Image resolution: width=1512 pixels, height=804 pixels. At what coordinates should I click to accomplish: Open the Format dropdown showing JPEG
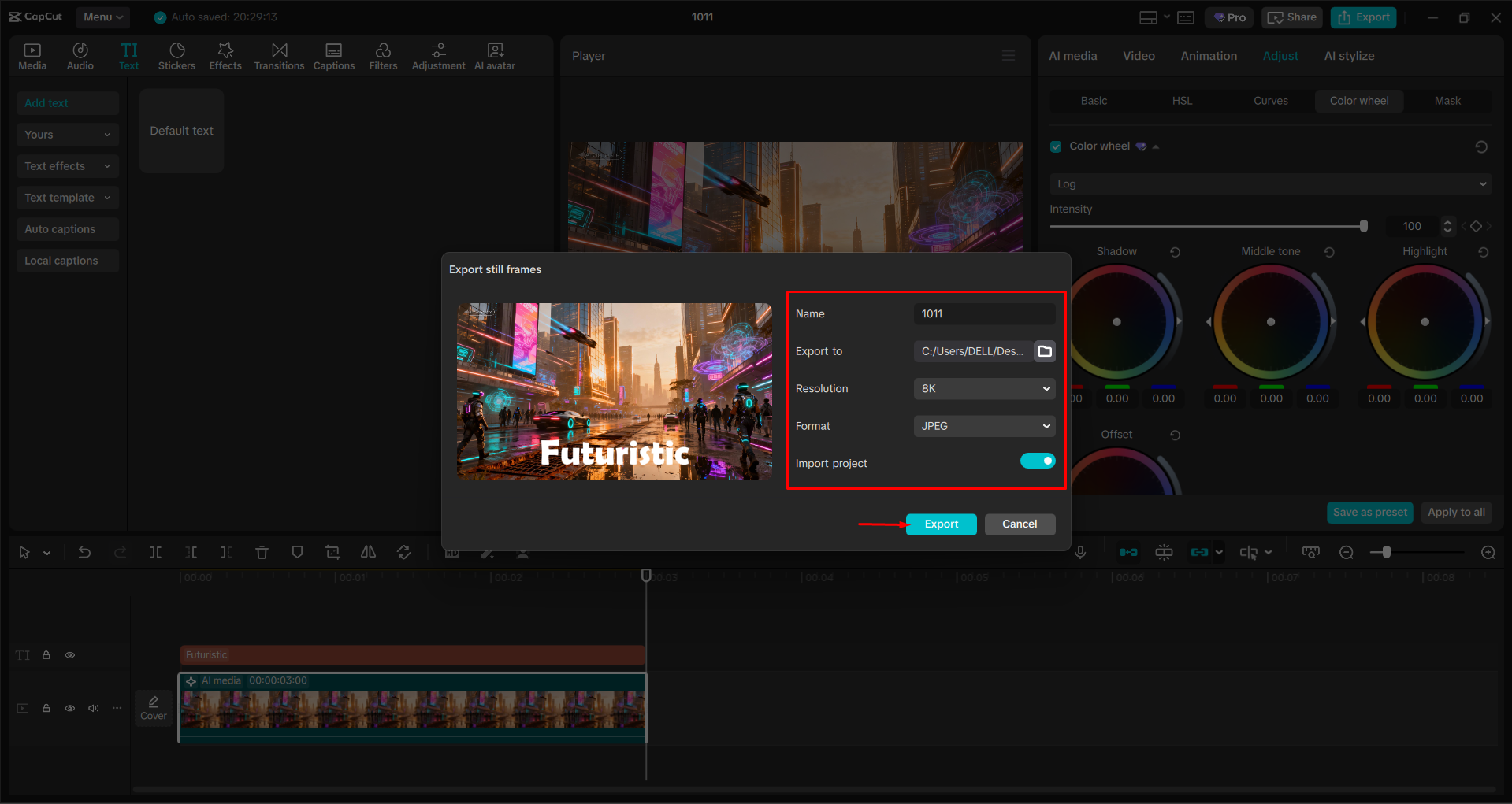tap(983, 425)
